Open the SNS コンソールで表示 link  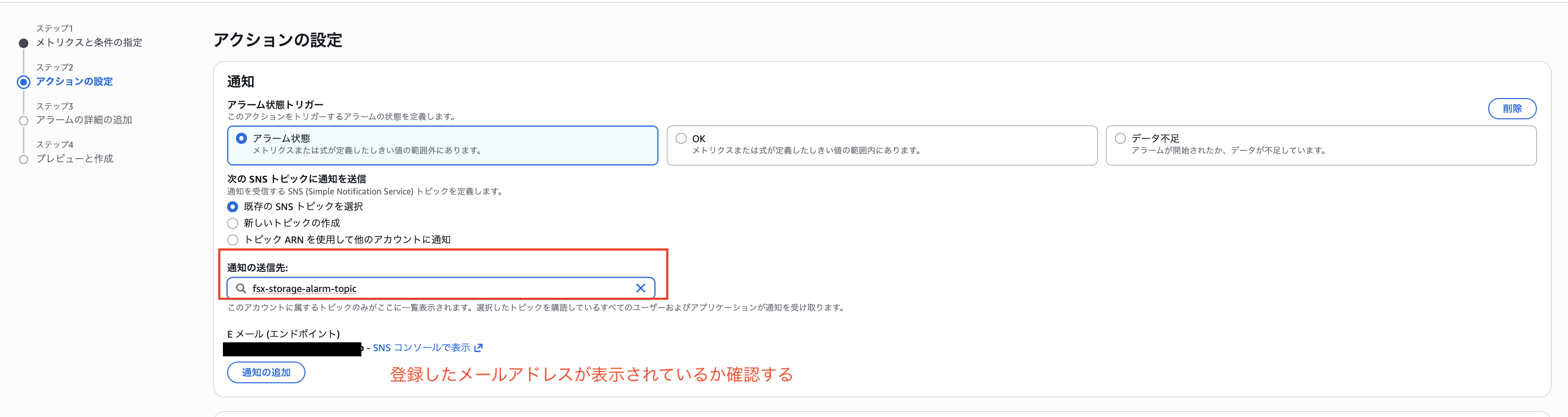[421, 347]
